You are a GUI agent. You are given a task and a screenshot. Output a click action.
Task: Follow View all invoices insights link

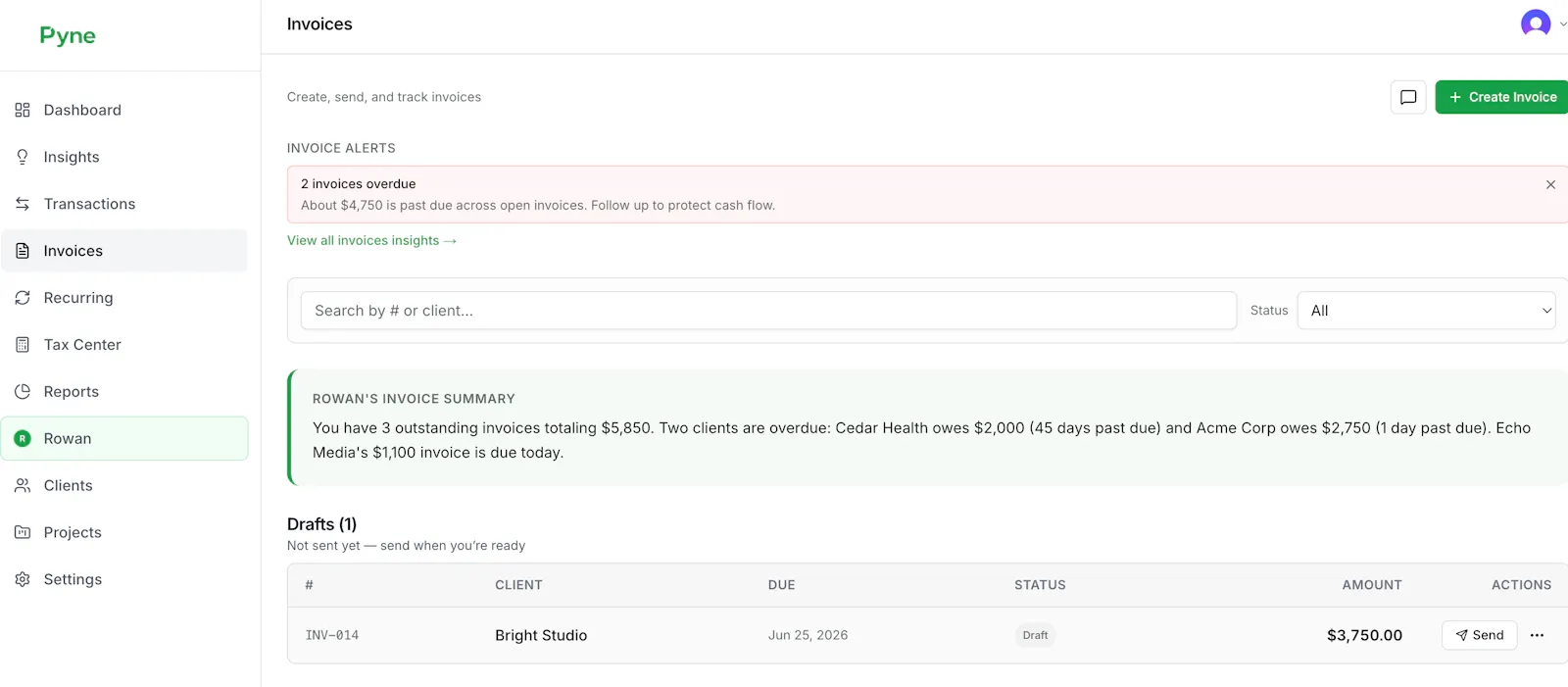click(371, 240)
